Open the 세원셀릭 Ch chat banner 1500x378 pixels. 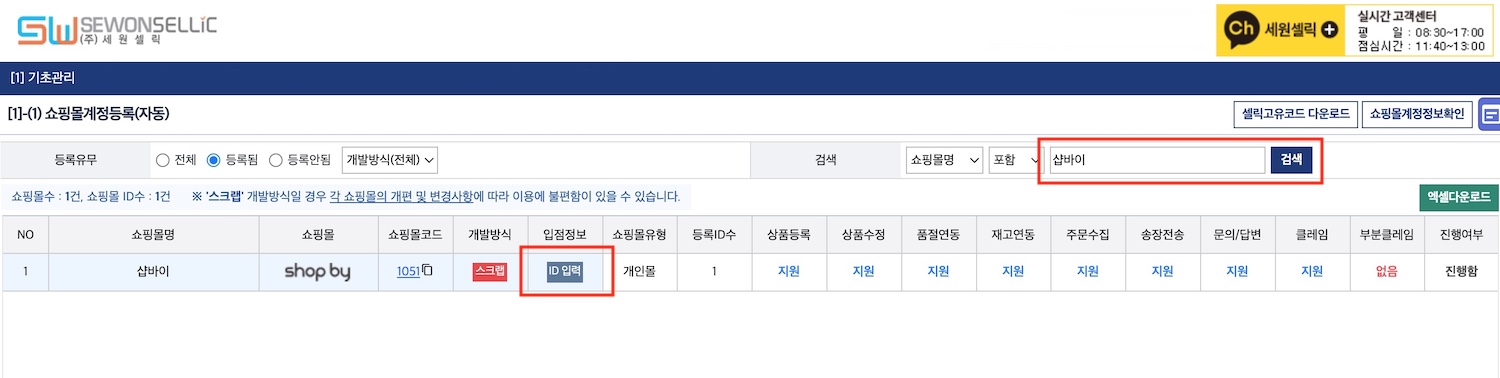click(1283, 30)
